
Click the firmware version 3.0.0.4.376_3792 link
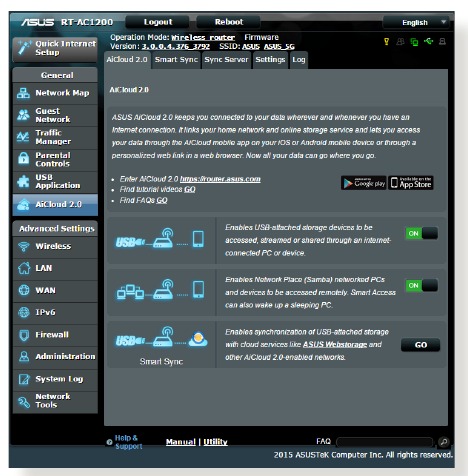[176, 46]
